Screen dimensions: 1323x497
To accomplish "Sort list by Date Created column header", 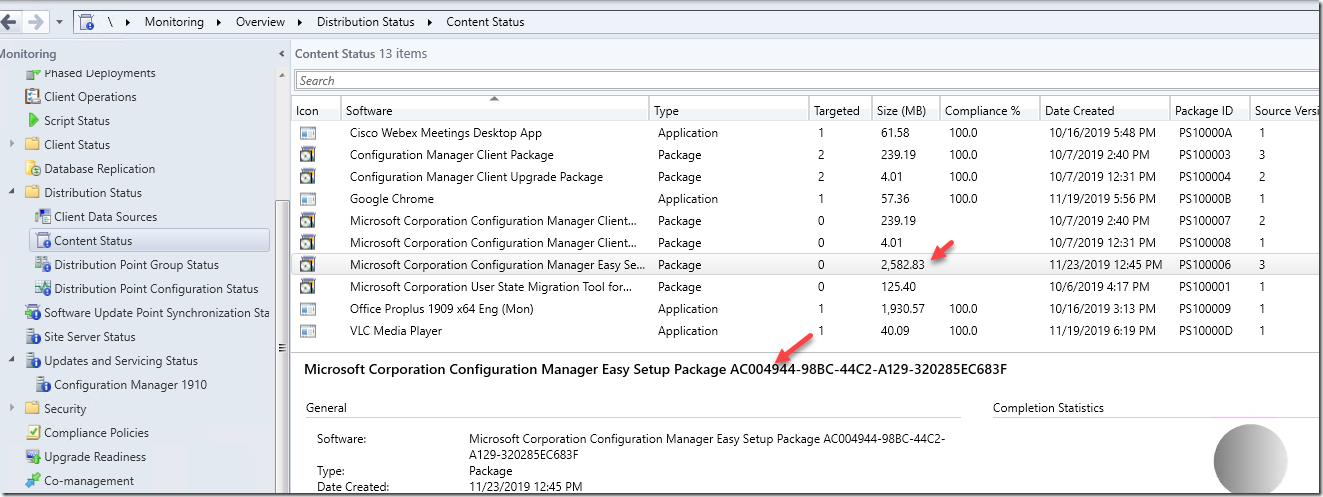I will [1079, 111].
